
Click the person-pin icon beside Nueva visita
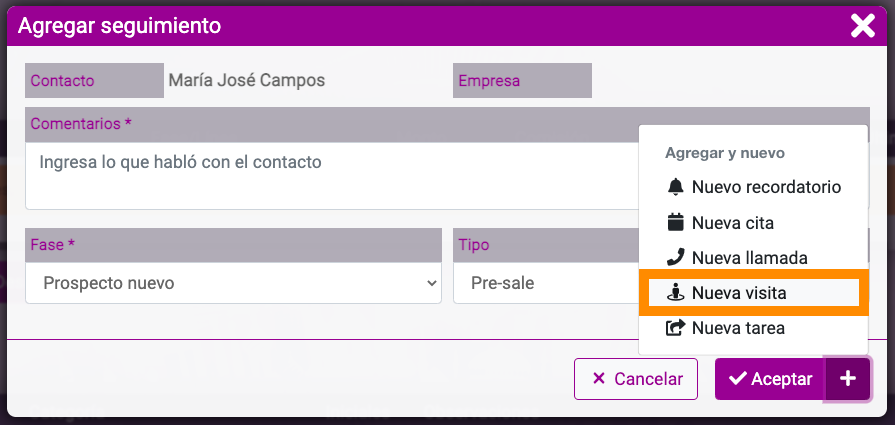(675, 293)
